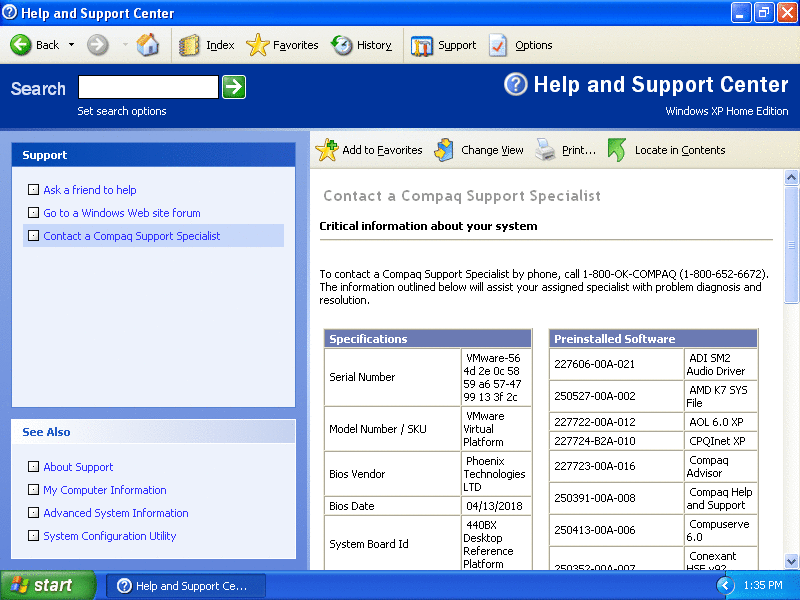
Task: Click the Favorites toolbar label
Action: 295,45
